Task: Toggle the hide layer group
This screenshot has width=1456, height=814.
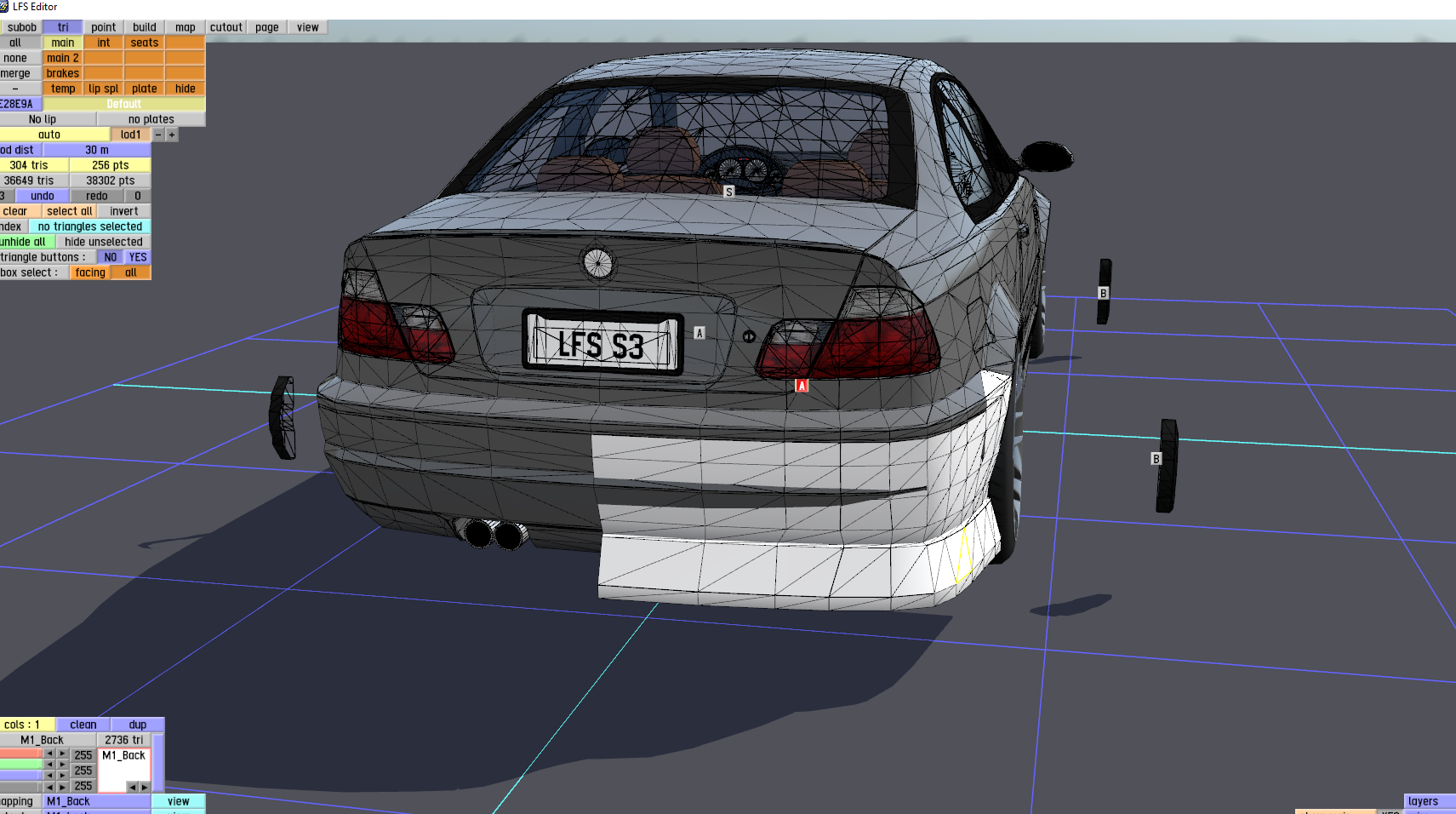Action: [186, 89]
